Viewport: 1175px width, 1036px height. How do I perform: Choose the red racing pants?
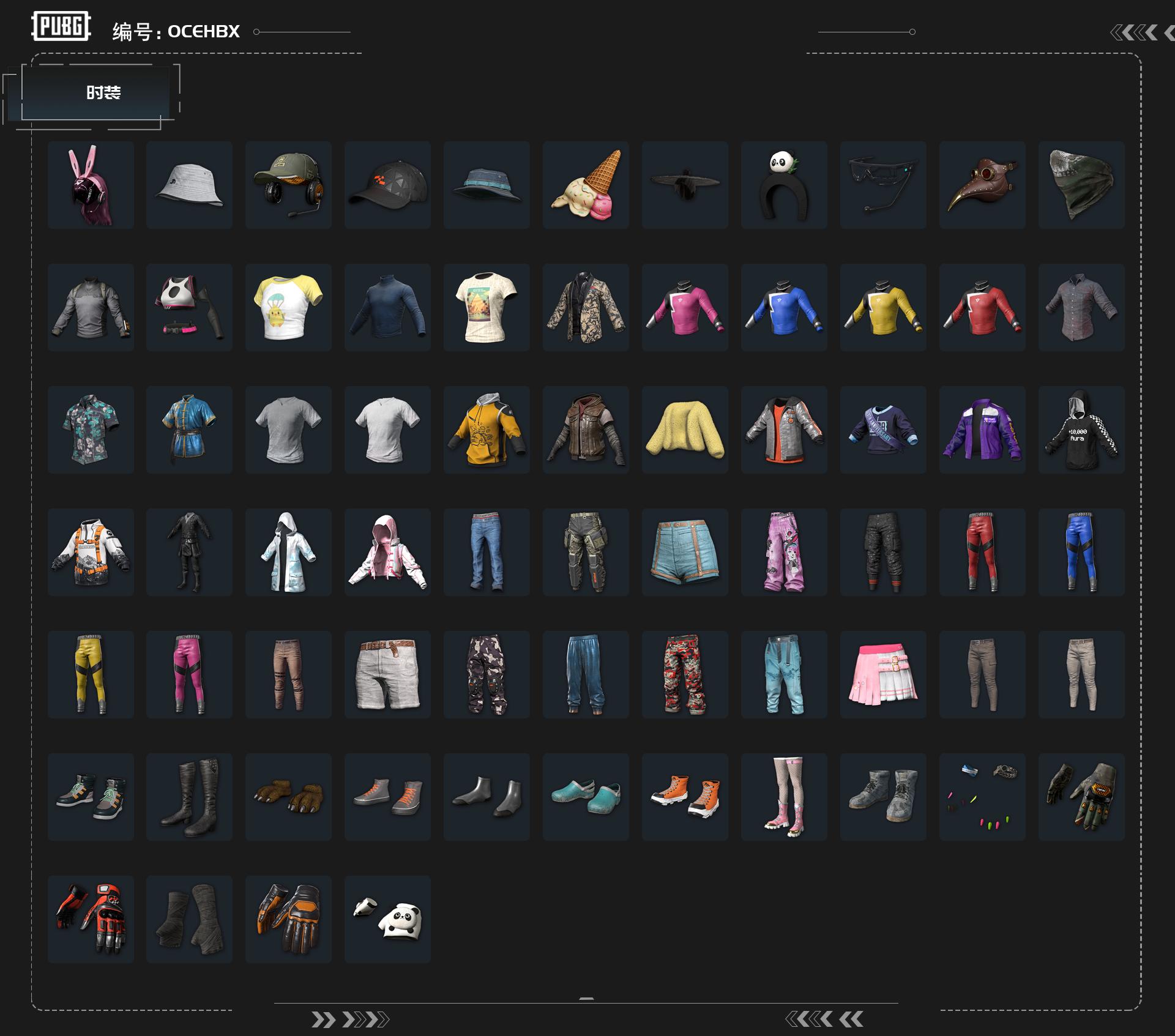coord(983,552)
